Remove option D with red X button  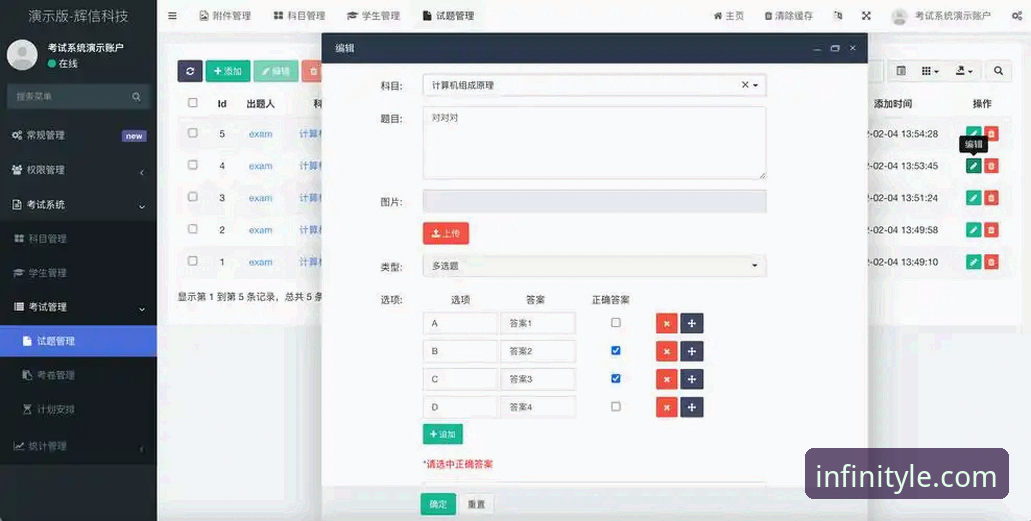click(x=667, y=407)
